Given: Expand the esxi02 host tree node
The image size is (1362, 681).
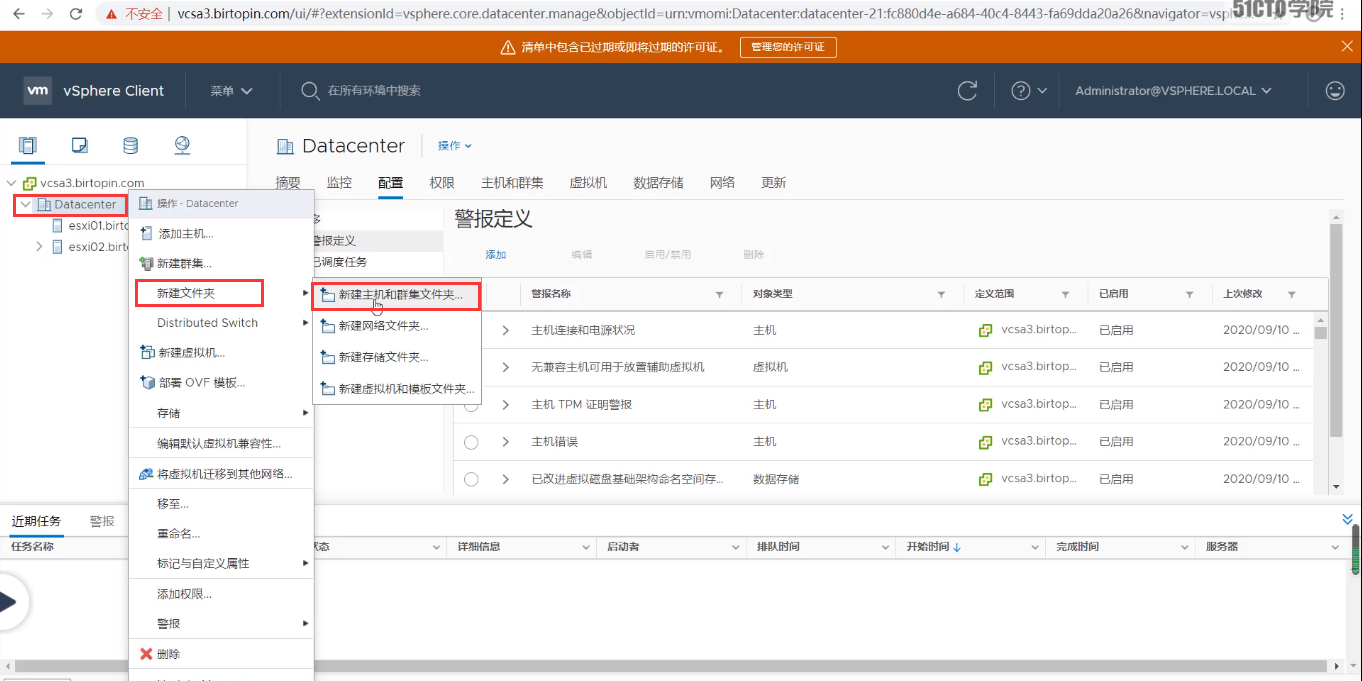Looking at the screenshot, I should [39, 247].
